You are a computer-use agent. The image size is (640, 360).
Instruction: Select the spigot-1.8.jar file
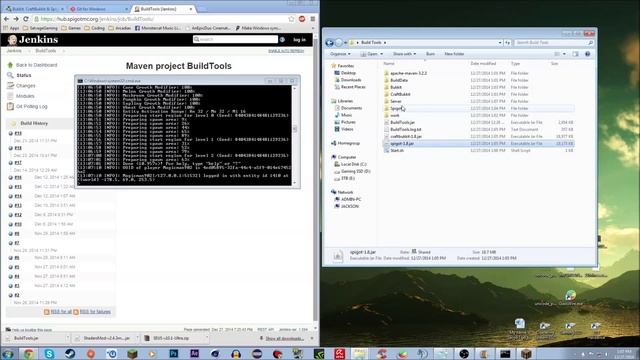[x=478, y=143]
